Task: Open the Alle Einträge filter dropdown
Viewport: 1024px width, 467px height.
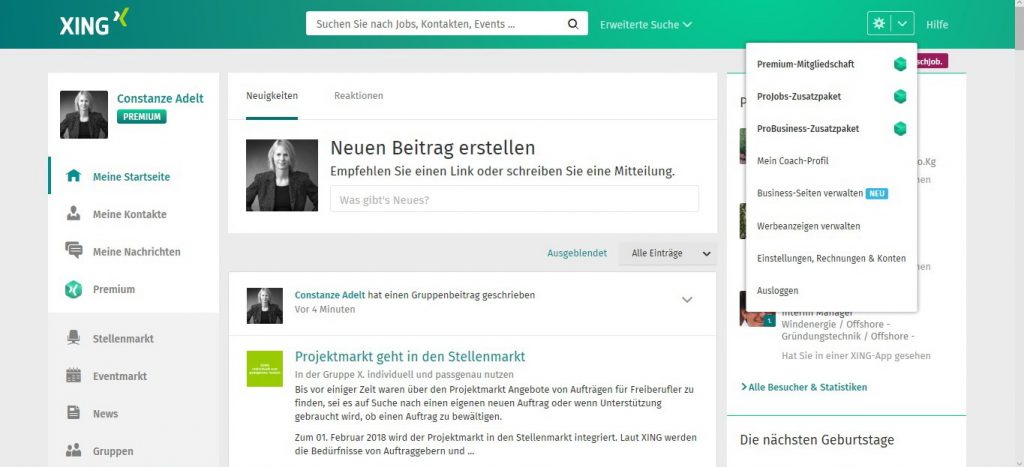Action: 667,253
